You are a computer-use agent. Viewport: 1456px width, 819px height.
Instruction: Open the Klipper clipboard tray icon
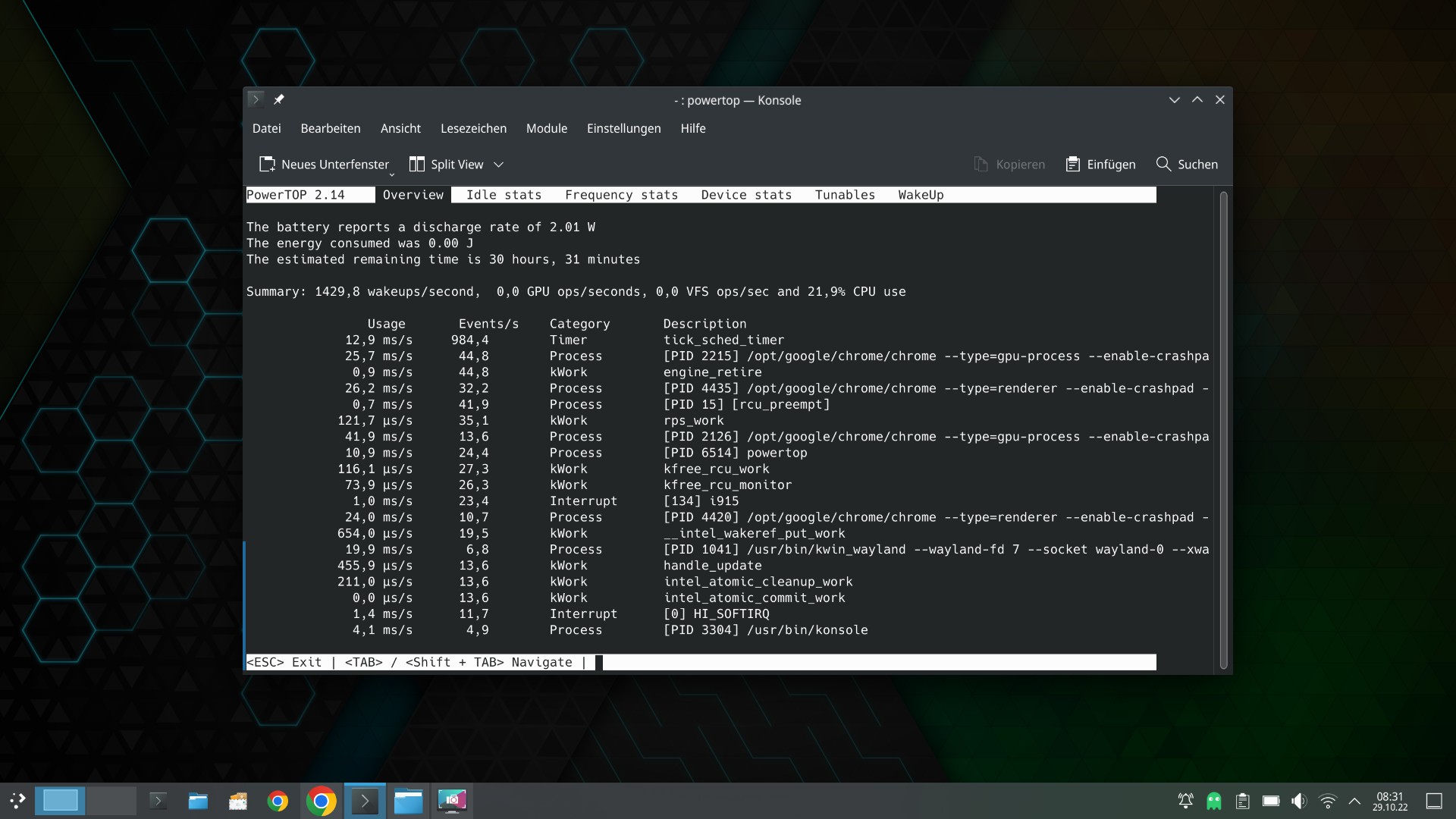(x=1241, y=801)
